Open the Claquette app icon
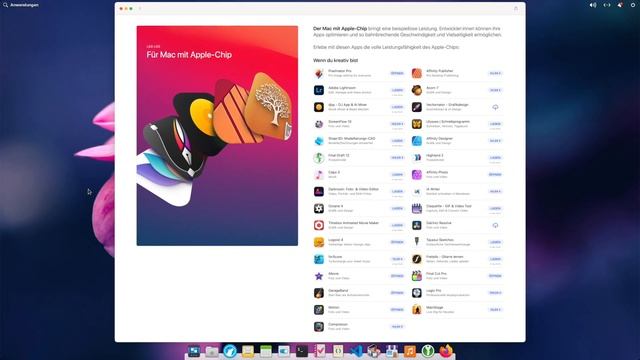640x360 pixels. pyautogui.click(x=417, y=208)
